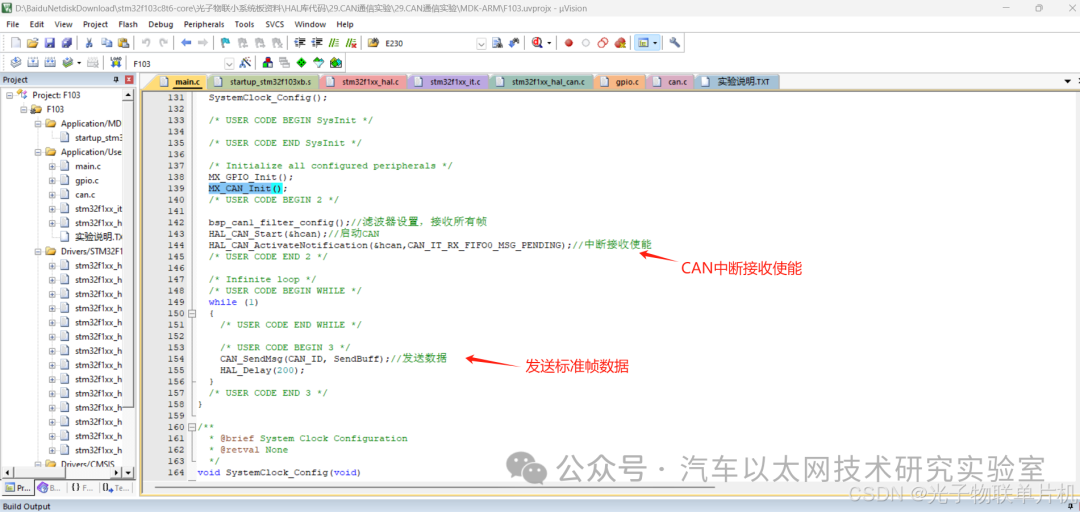Navigate forwards with the right arrow
The image size is (1080, 512).
(202, 43)
